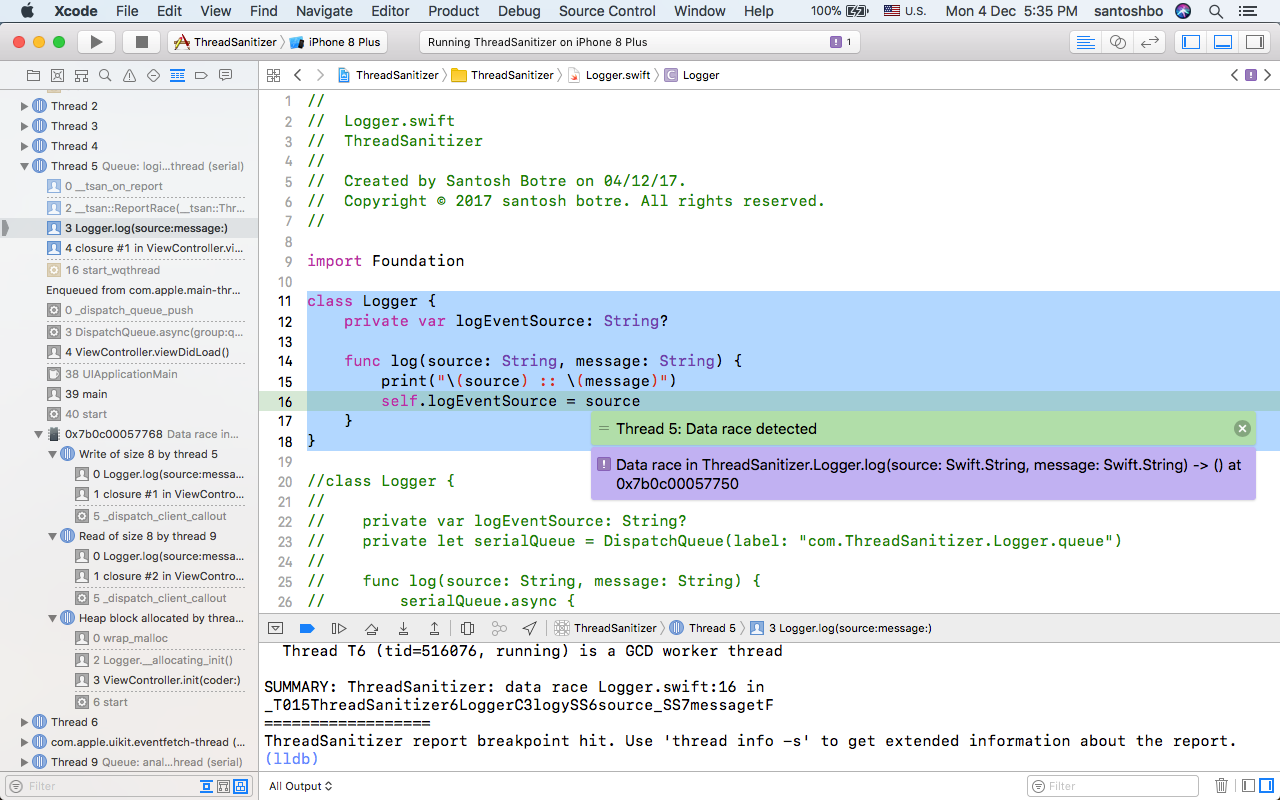Clear the console output
Screen dimensions: 1280x800
click(1221, 786)
